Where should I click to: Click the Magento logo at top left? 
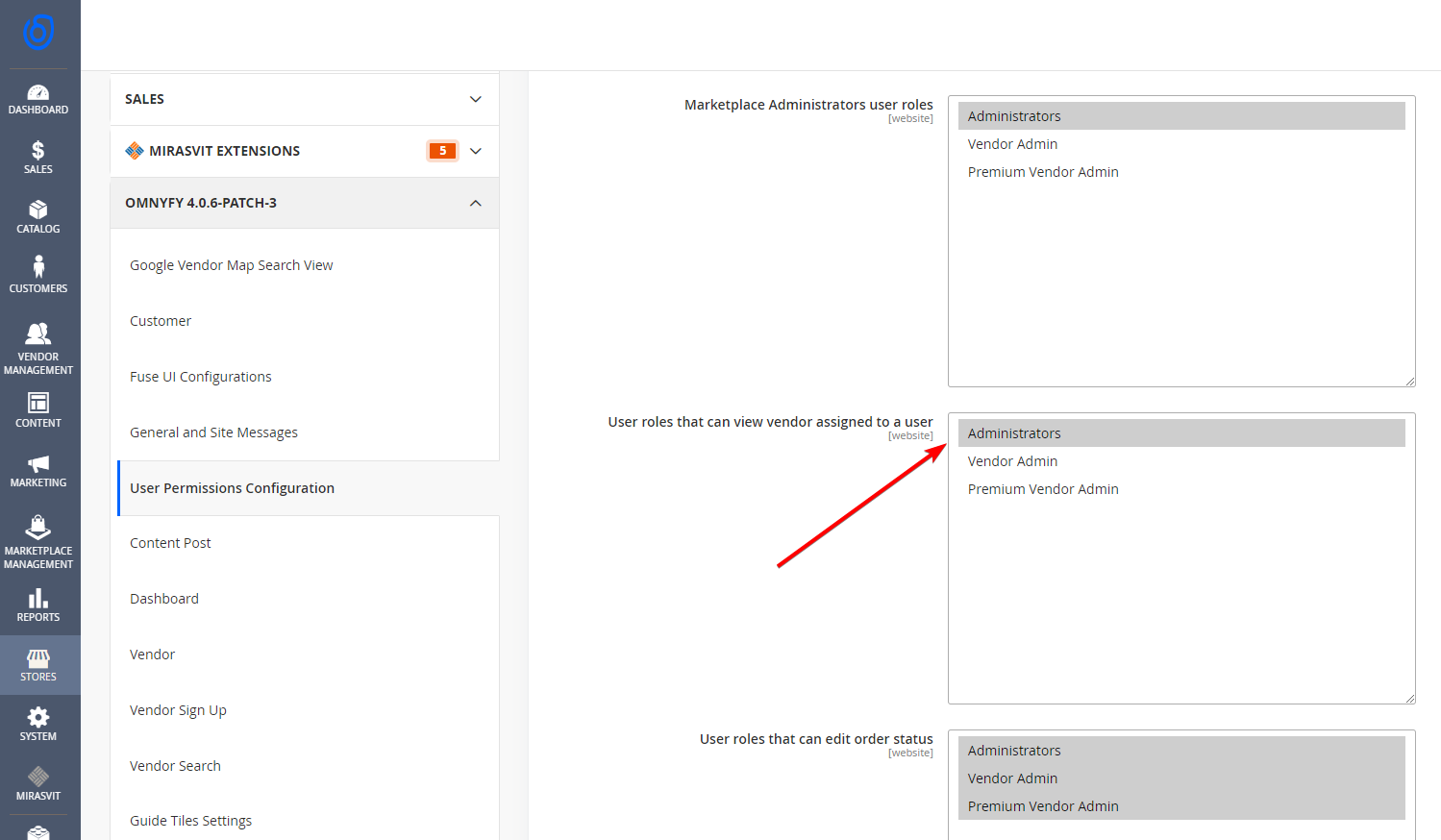tap(38, 32)
